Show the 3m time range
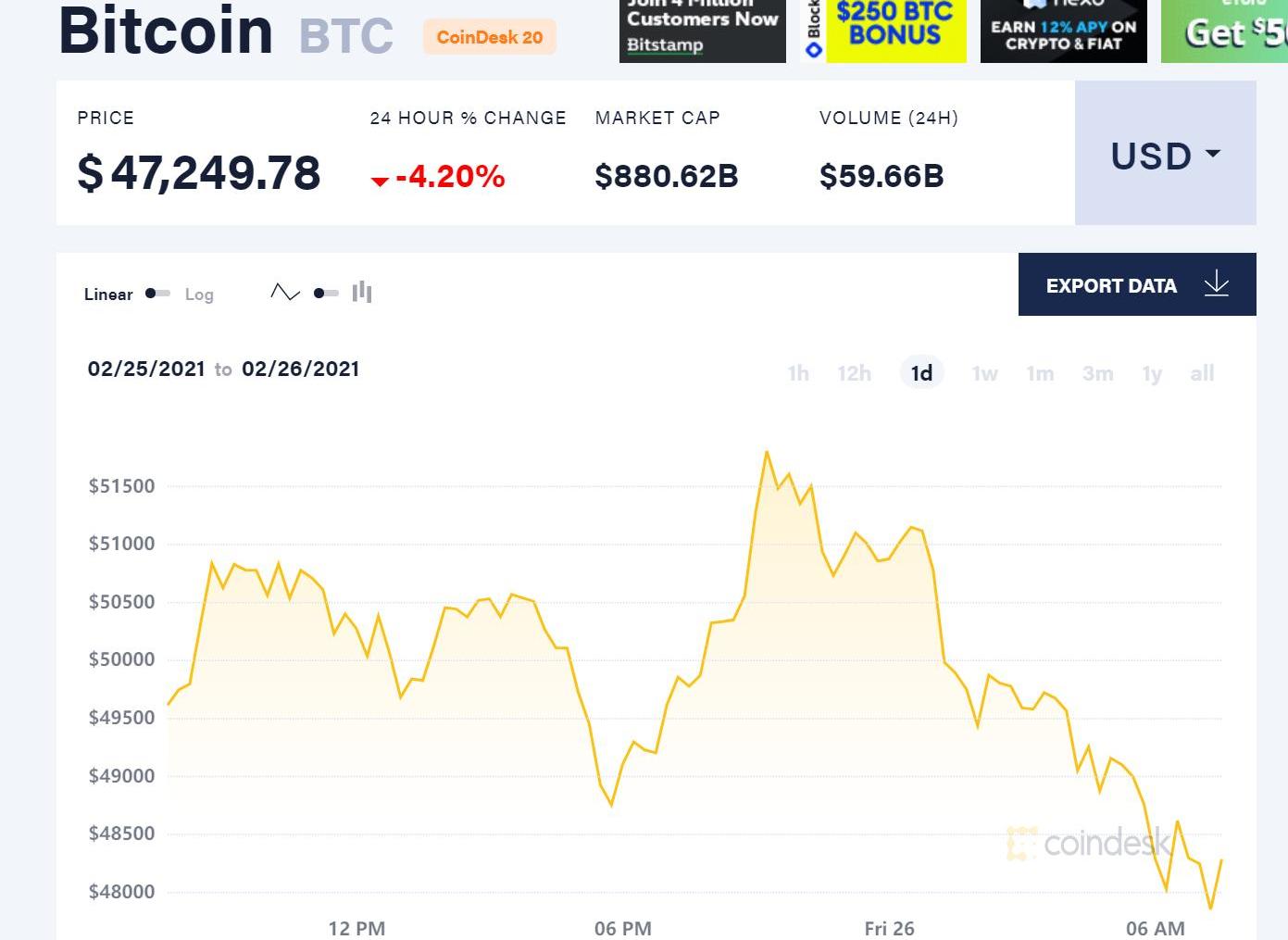 [x=1097, y=373]
